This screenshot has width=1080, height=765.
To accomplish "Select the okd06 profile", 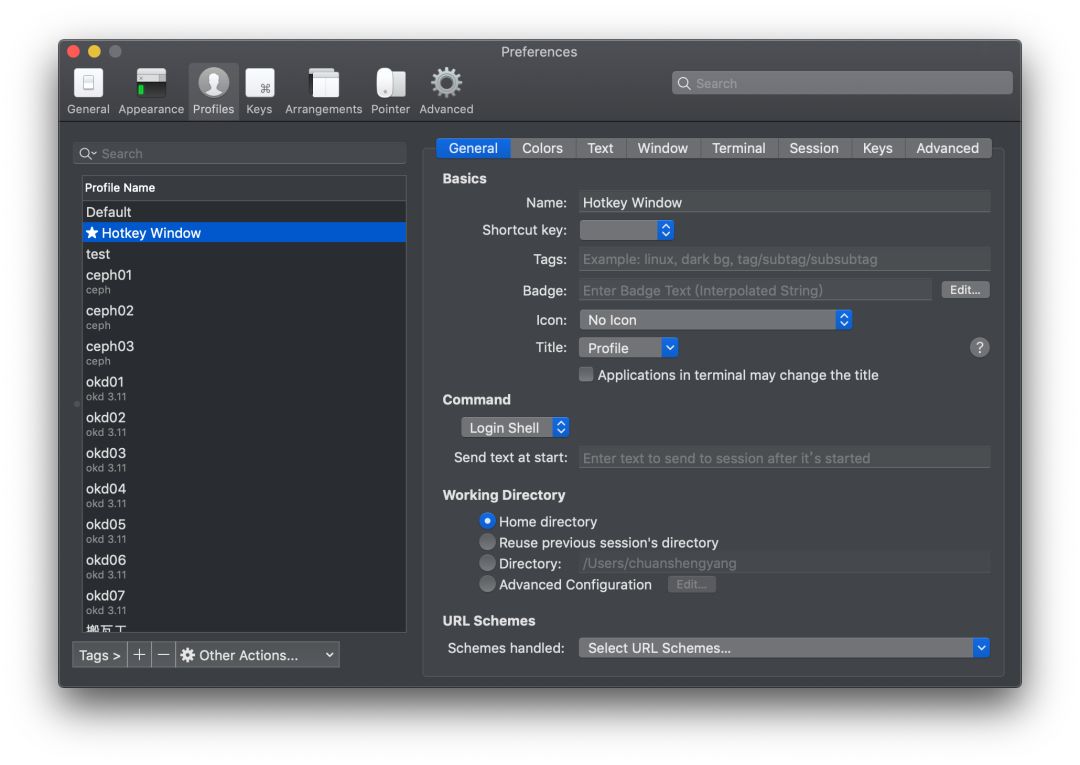I will pyautogui.click(x=244, y=567).
